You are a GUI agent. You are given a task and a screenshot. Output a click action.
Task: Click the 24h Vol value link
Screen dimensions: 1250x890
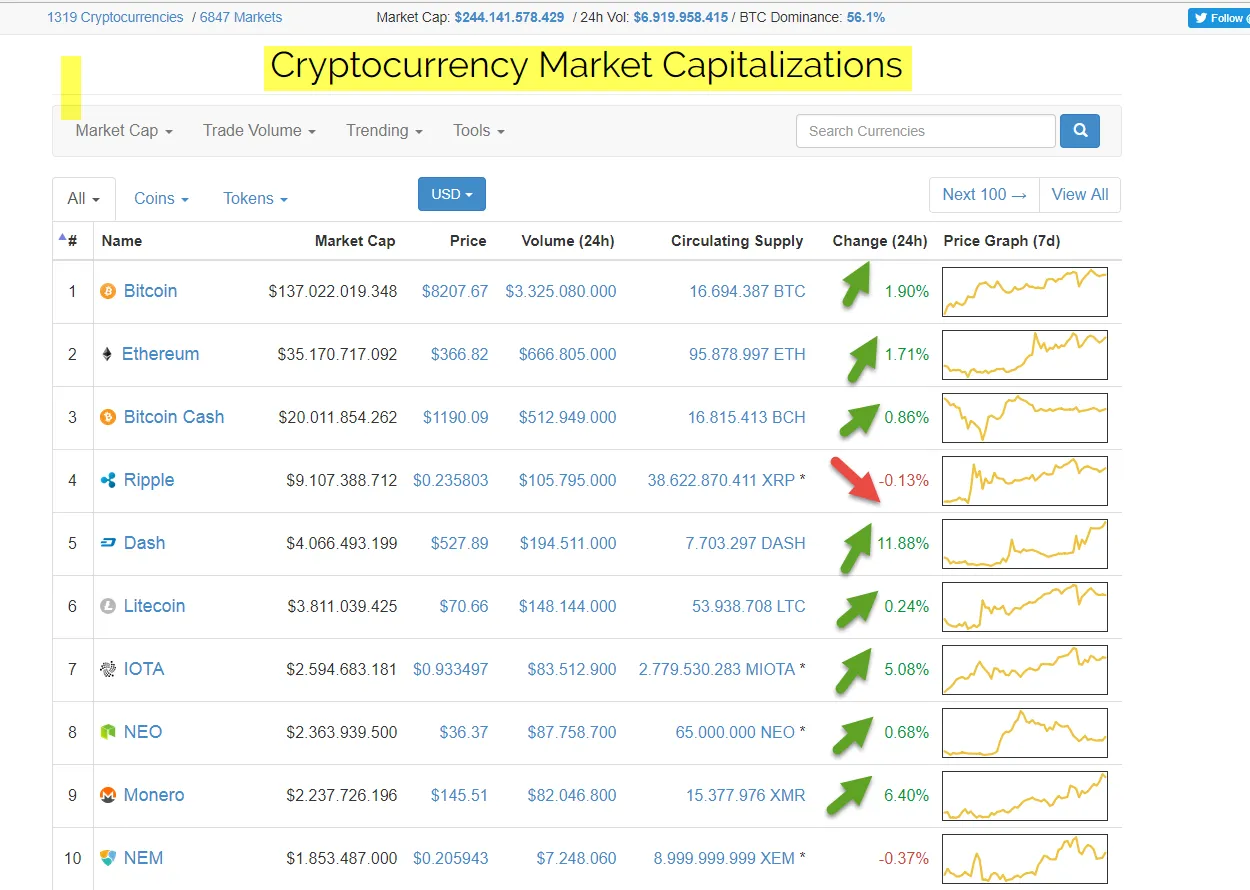point(679,17)
